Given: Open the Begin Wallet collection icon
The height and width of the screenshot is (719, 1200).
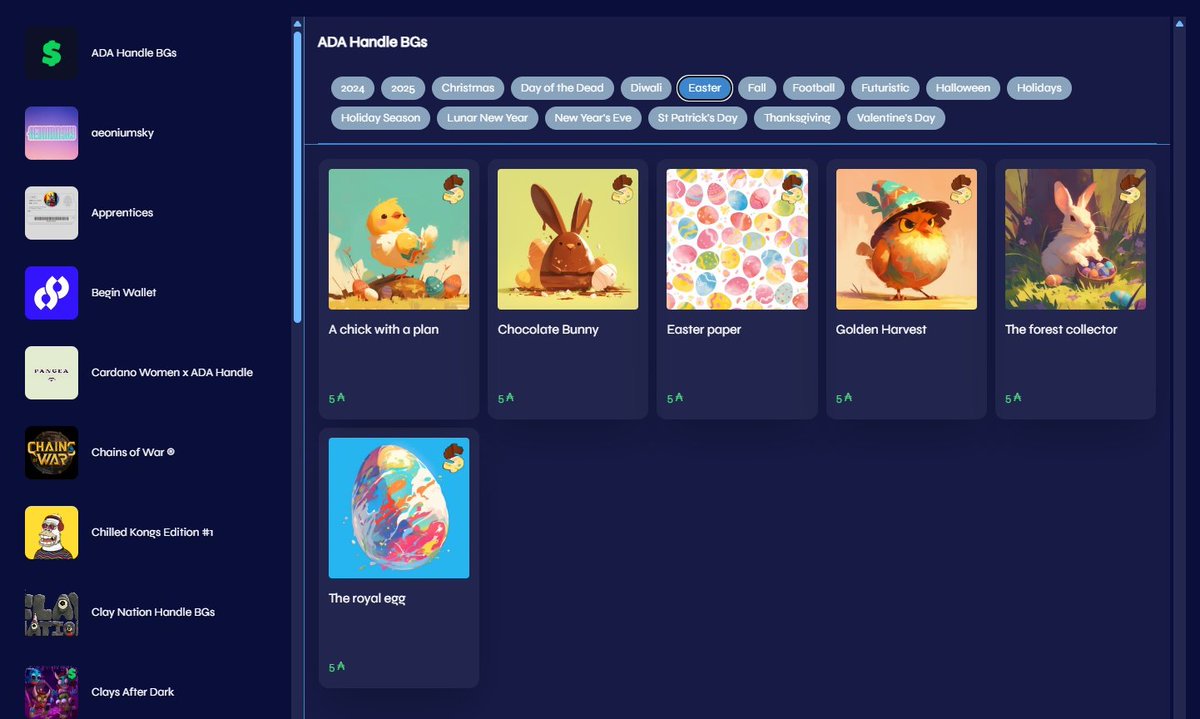Looking at the screenshot, I should (x=51, y=292).
